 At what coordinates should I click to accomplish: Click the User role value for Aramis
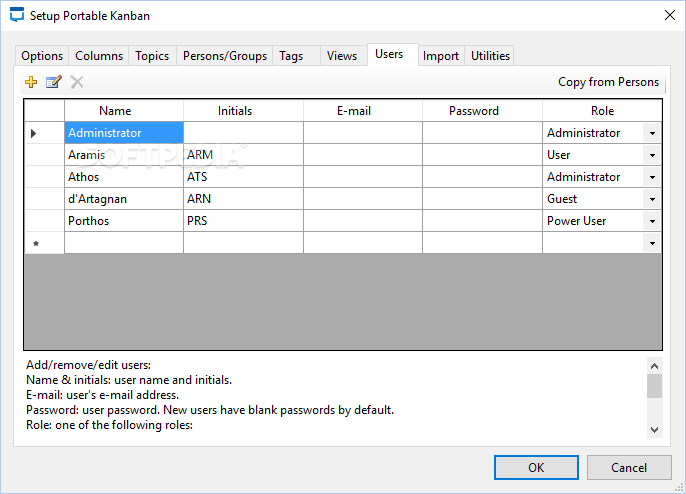[x=558, y=155]
